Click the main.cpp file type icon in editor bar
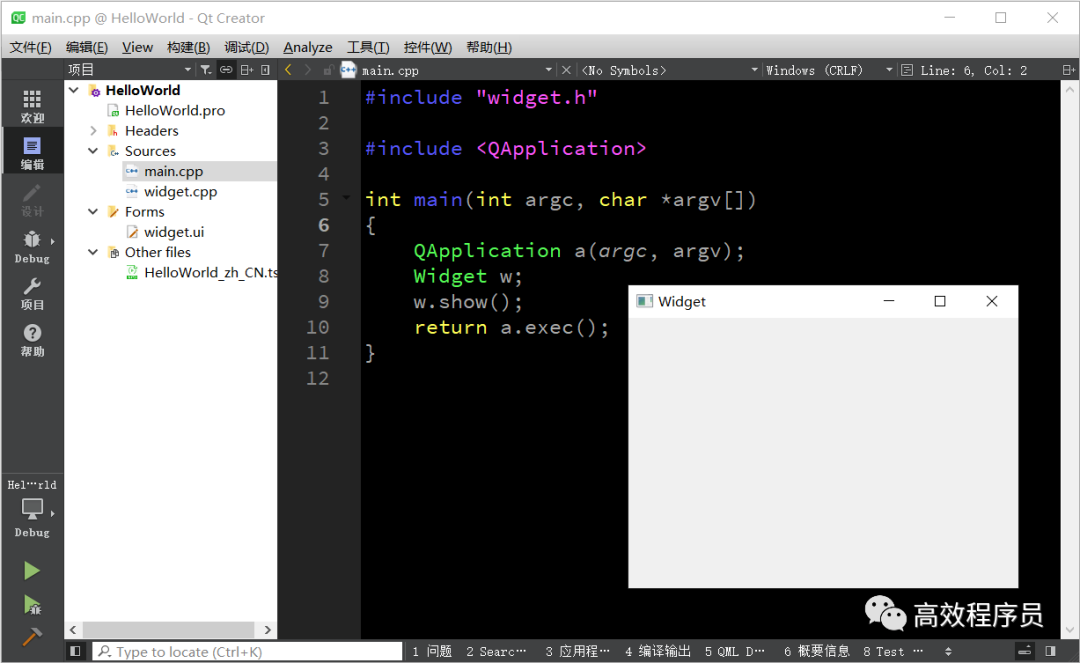 (x=349, y=70)
